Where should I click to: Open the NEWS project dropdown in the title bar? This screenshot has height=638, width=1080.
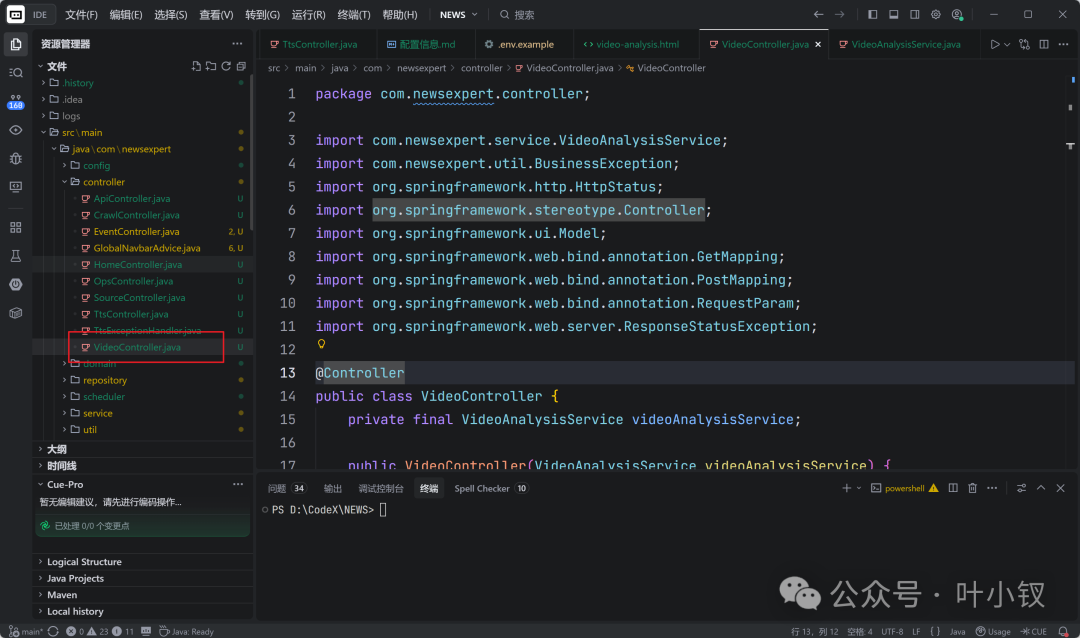coord(459,14)
